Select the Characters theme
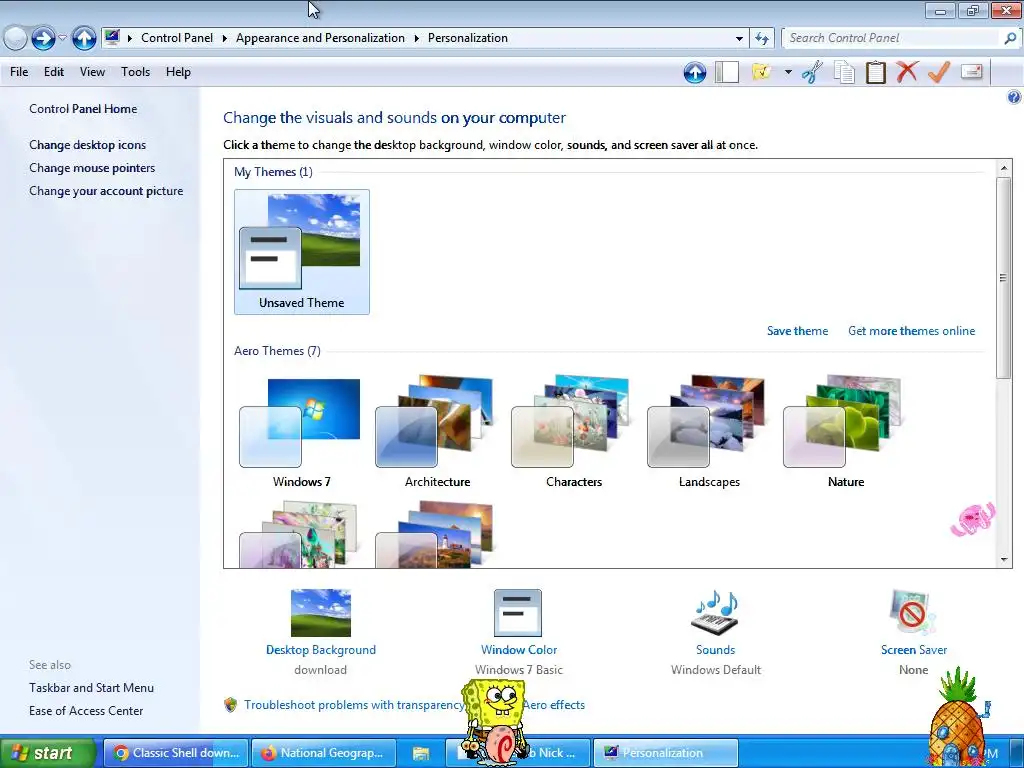This screenshot has width=1024, height=768. pyautogui.click(x=574, y=433)
